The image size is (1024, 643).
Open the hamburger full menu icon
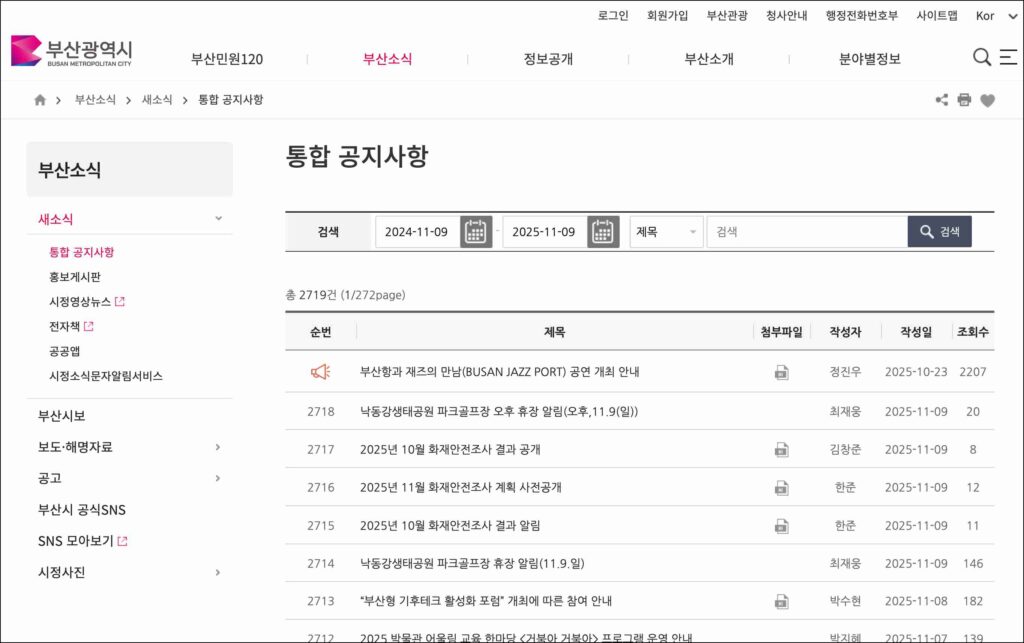1008,57
